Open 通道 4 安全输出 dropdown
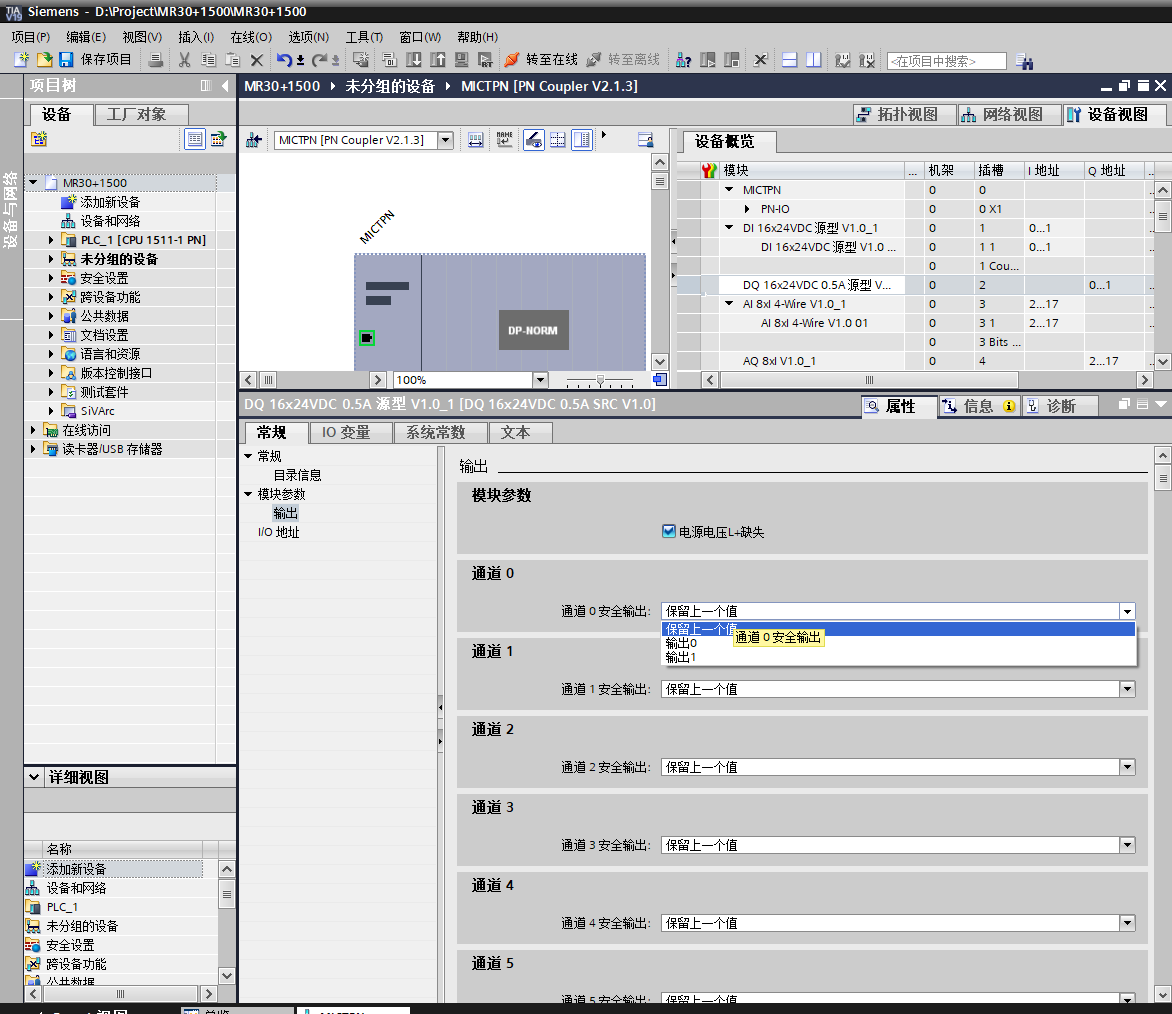This screenshot has width=1172, height=1014. pos(1127,923)
